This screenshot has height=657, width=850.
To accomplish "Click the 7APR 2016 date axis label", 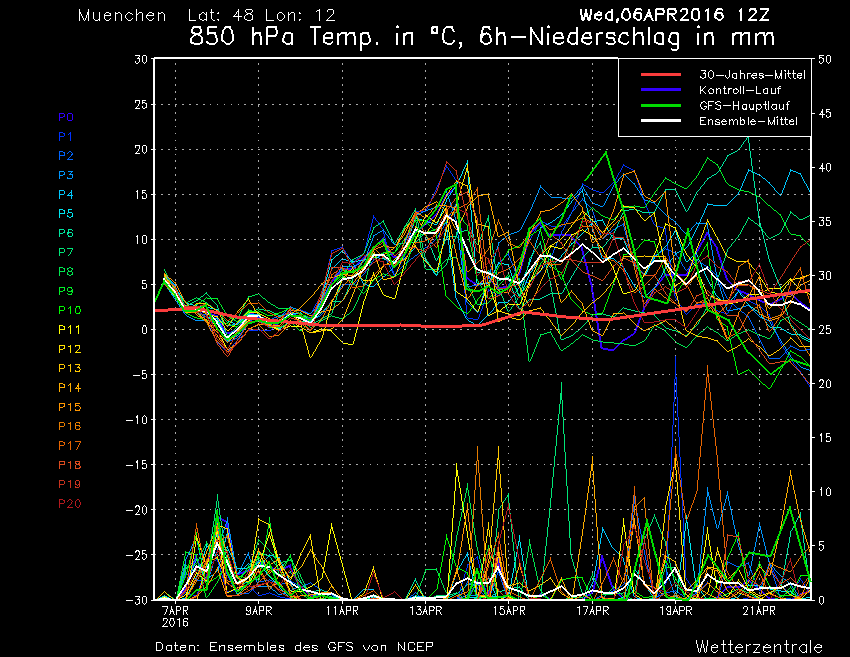I will click(x=175, y=617).
